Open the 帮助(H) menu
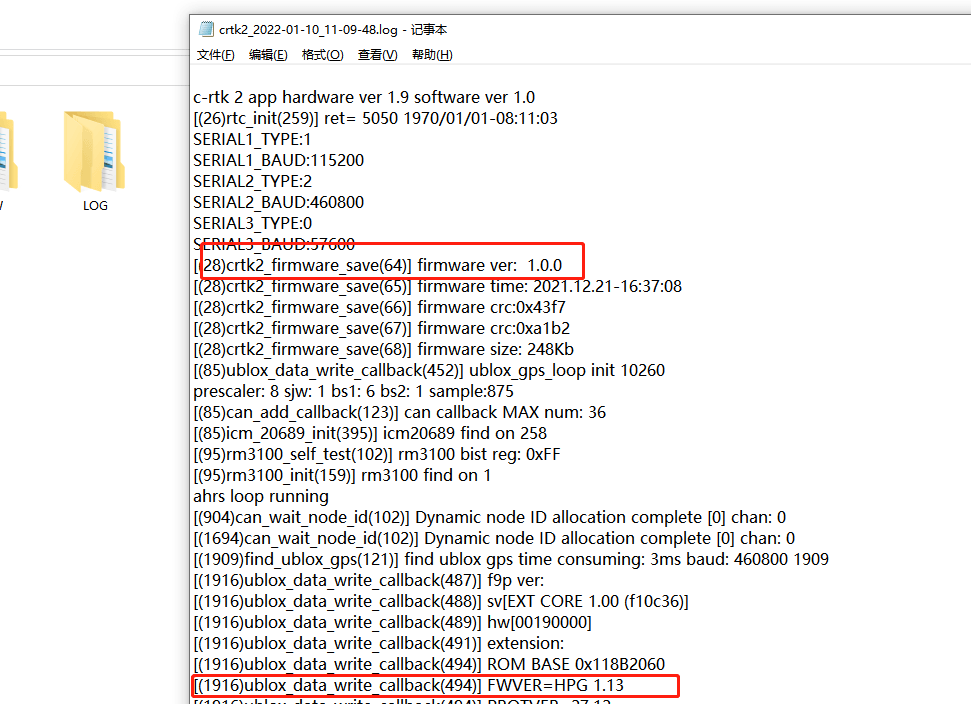Screen dimensions: 971x704 tap(432, 55)
